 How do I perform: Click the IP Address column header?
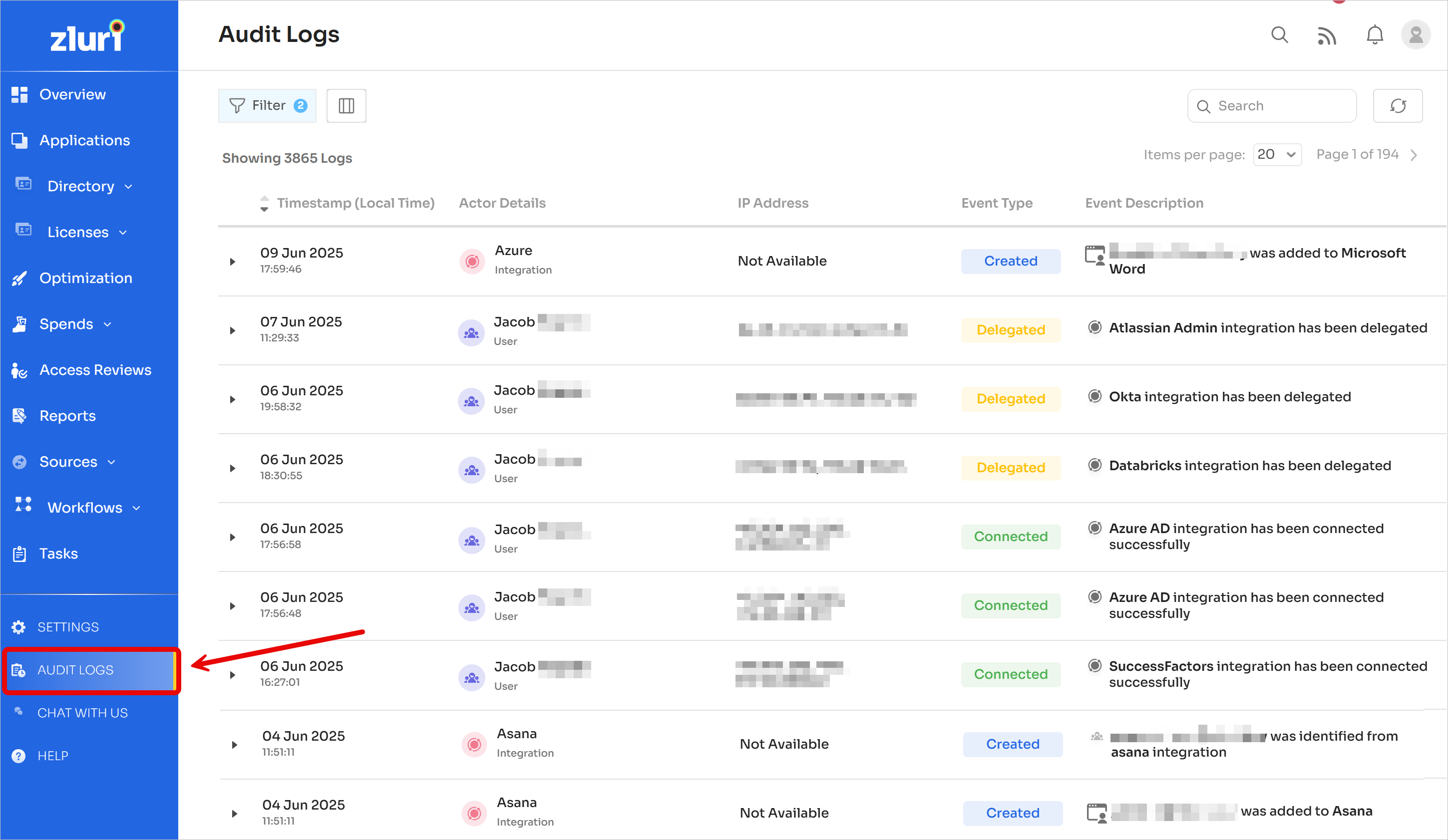coord(772,204)
